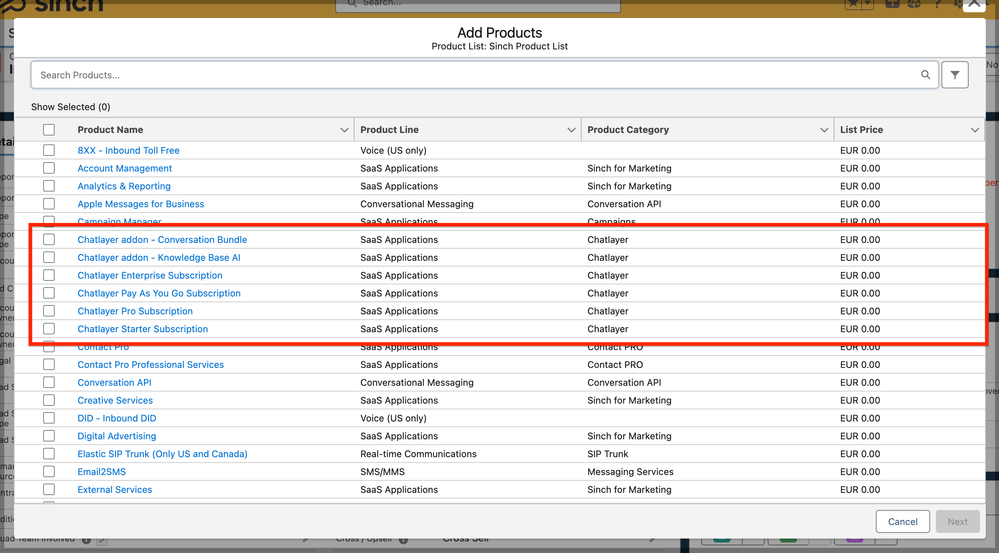Image resolution: width=999 pixels, height=553 pixels.
Task: Open the Digital Advertising link
Action: 117,436
